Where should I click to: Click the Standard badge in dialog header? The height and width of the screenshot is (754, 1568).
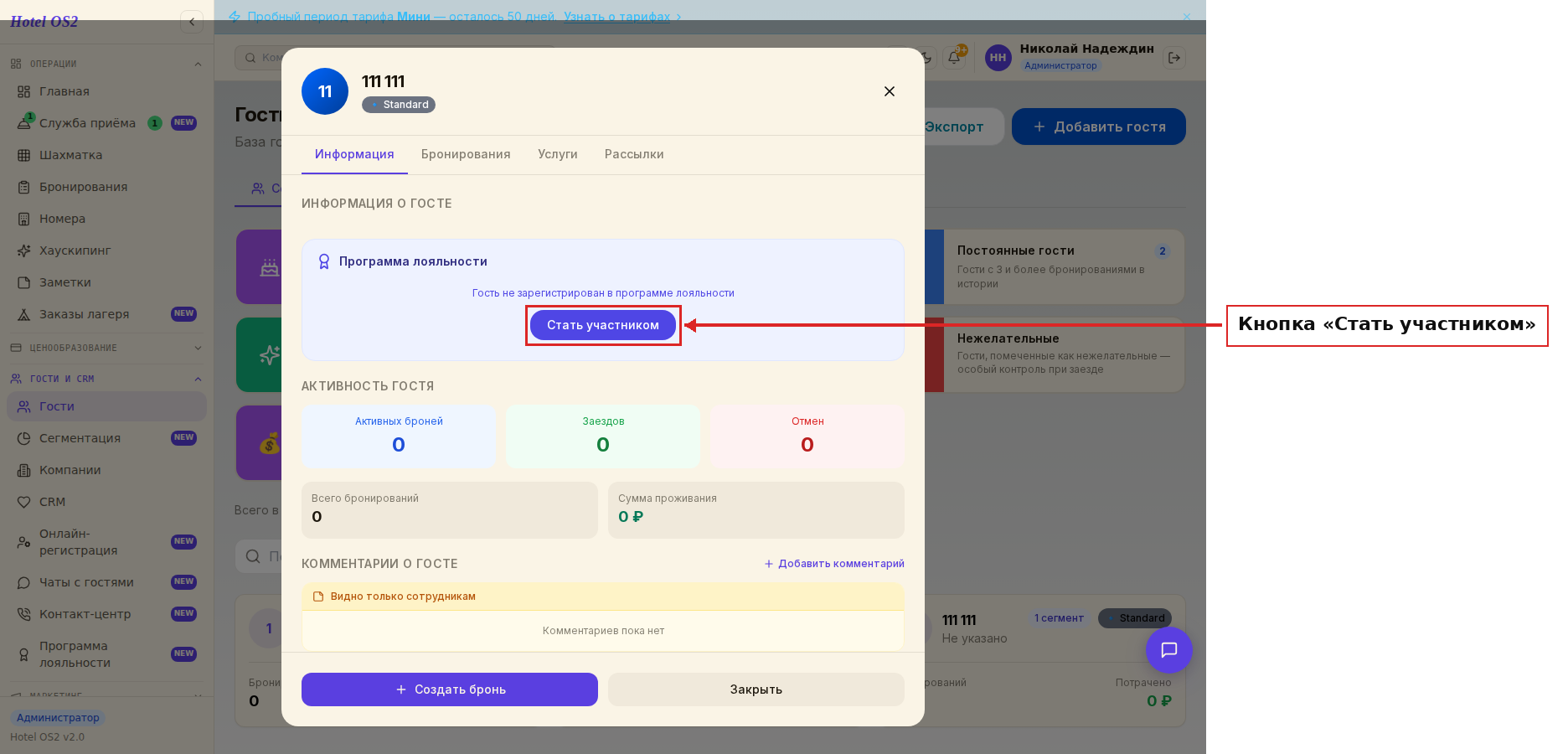point(399,105)
